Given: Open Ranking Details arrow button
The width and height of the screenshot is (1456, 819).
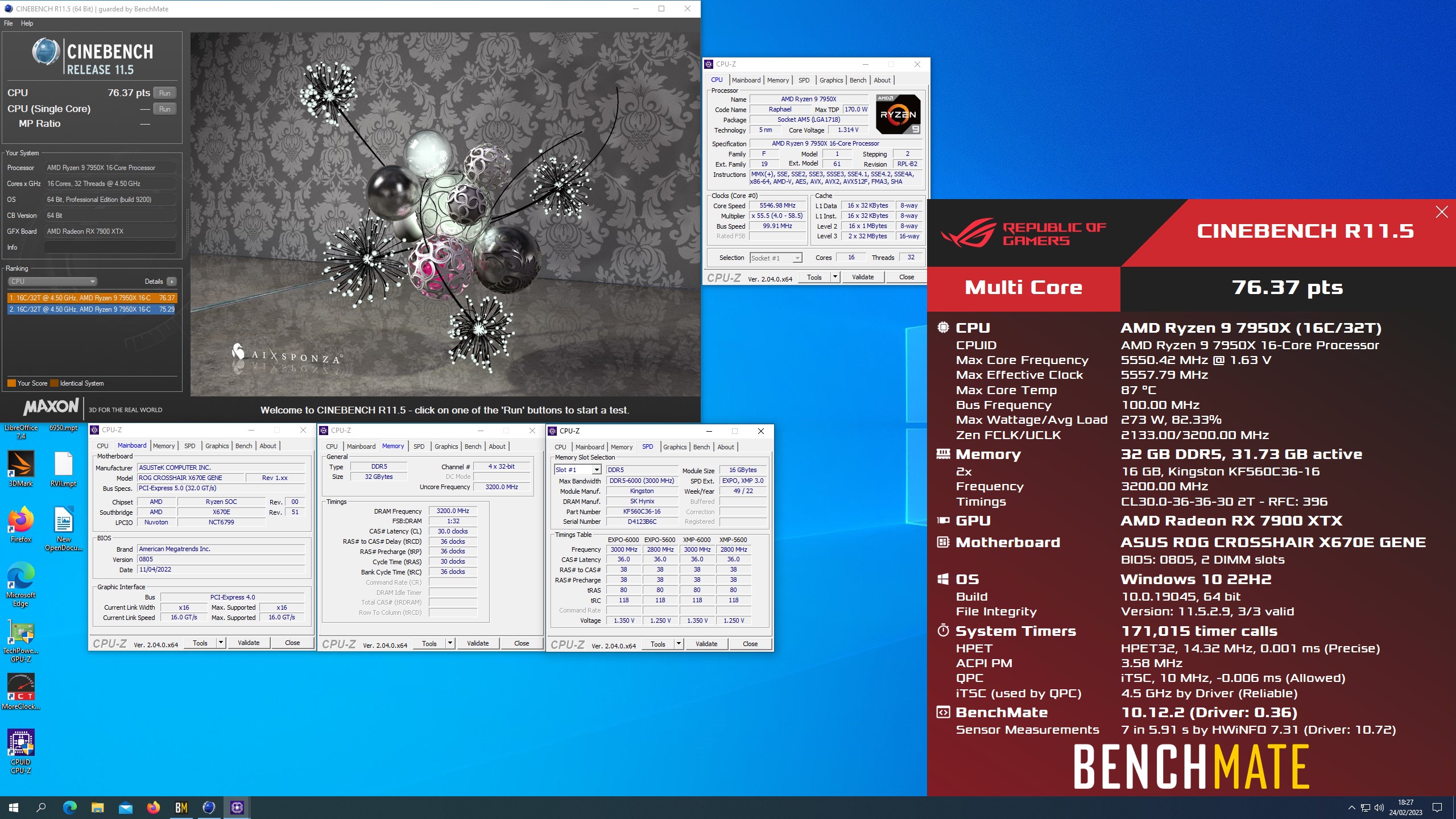Looking at the screenshot, I should (x=171, y=281).
